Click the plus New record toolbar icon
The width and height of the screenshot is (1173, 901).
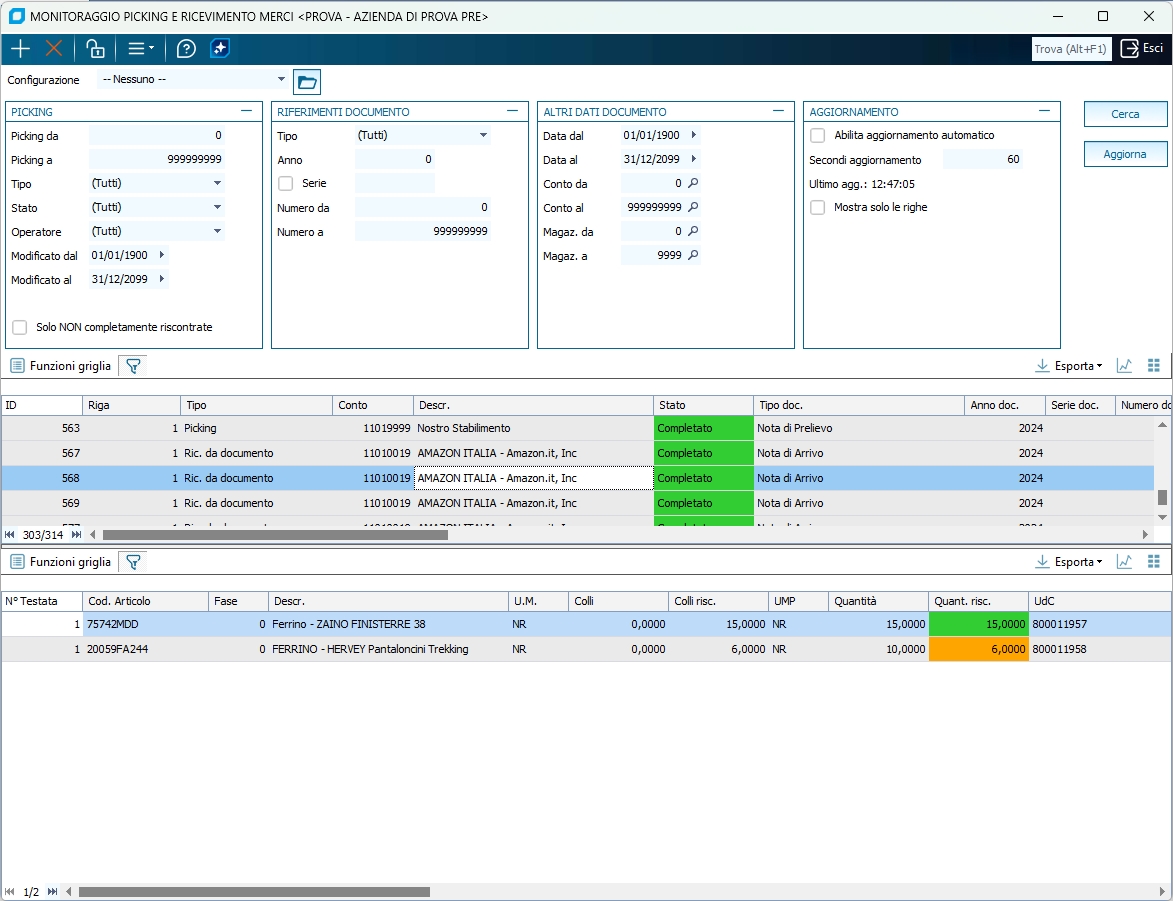click(x=20, y=49)
